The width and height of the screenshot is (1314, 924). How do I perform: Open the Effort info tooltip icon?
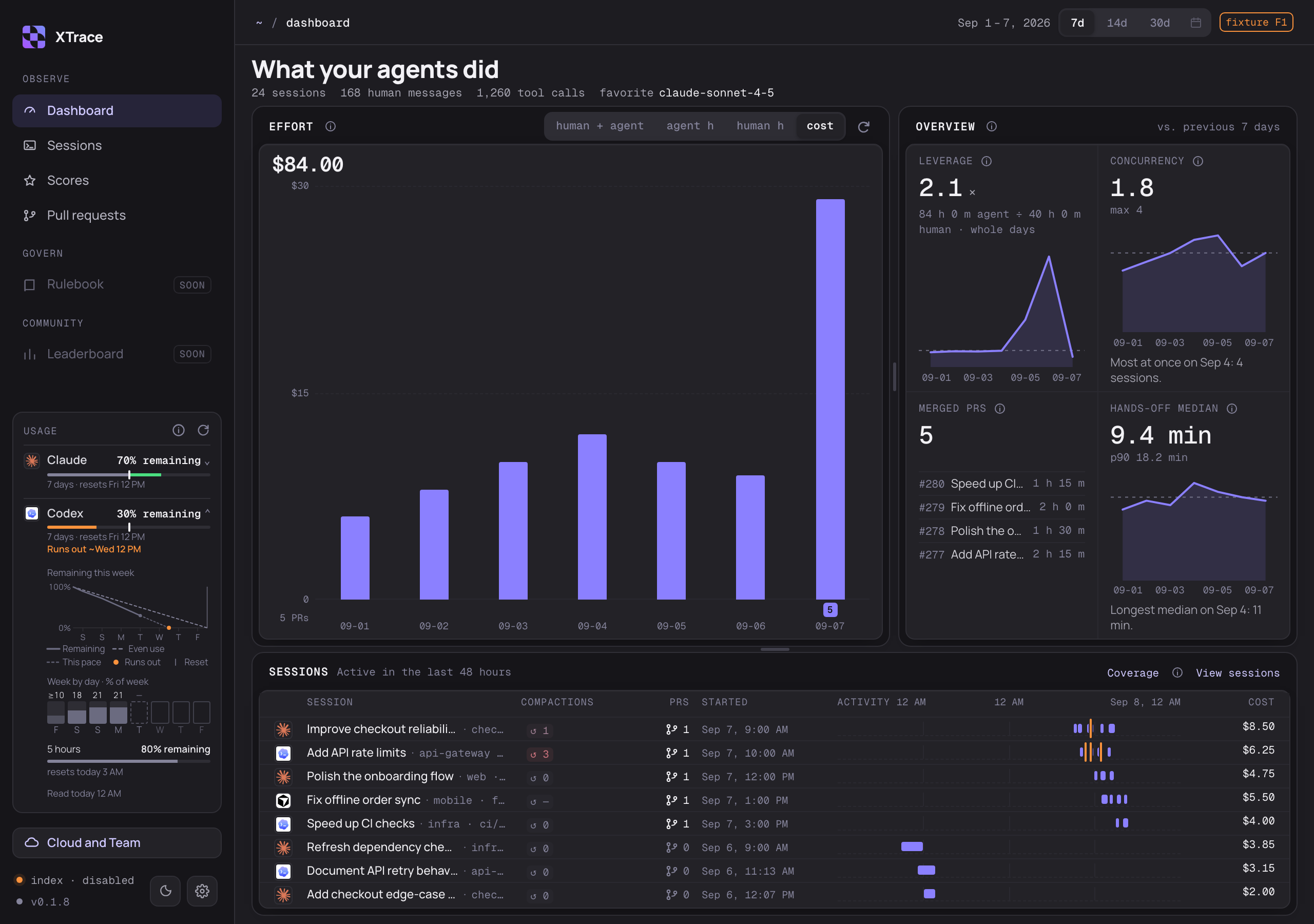point(330,126)
